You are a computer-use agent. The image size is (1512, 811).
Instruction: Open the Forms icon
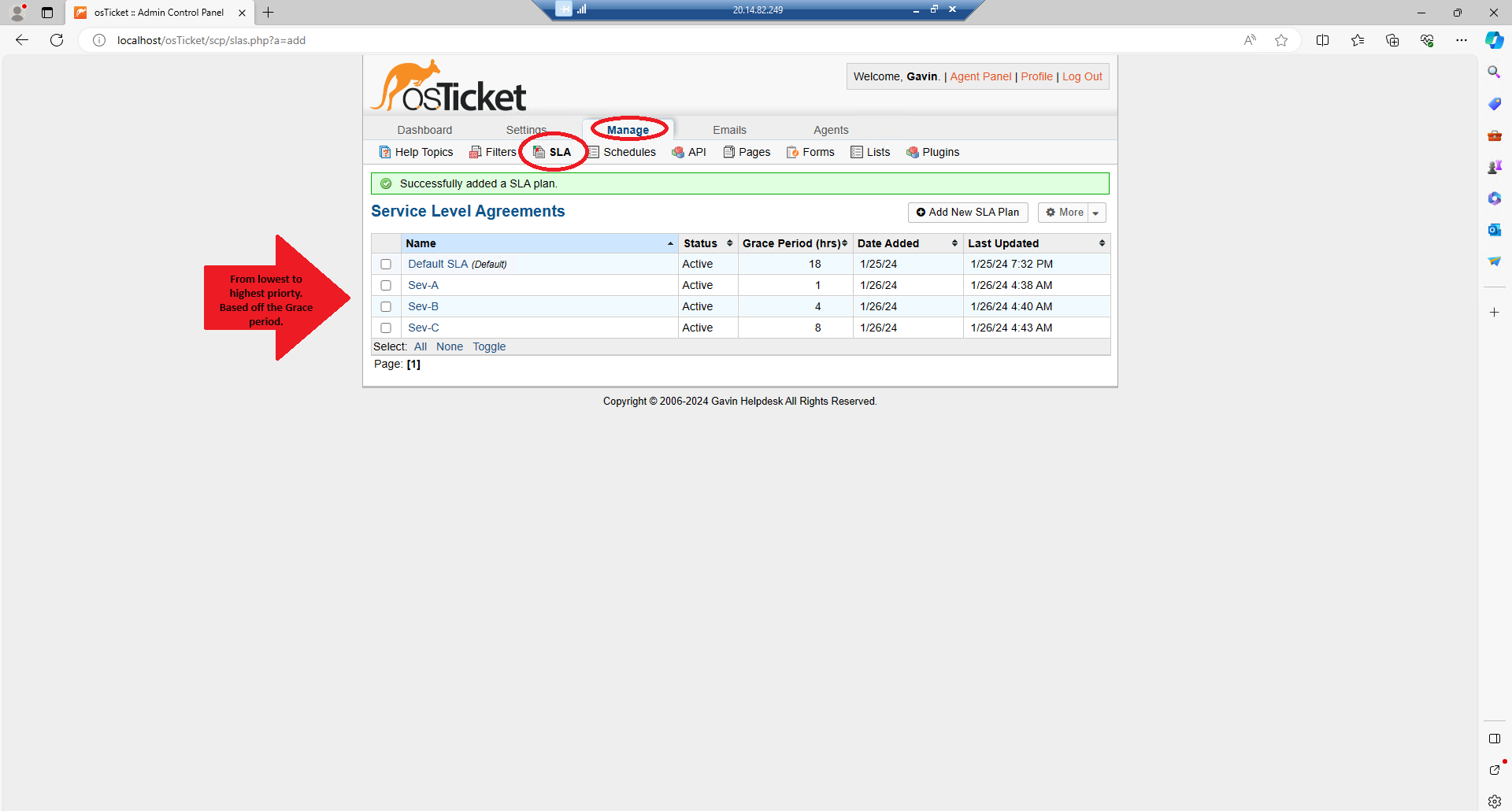click(794, 152)
